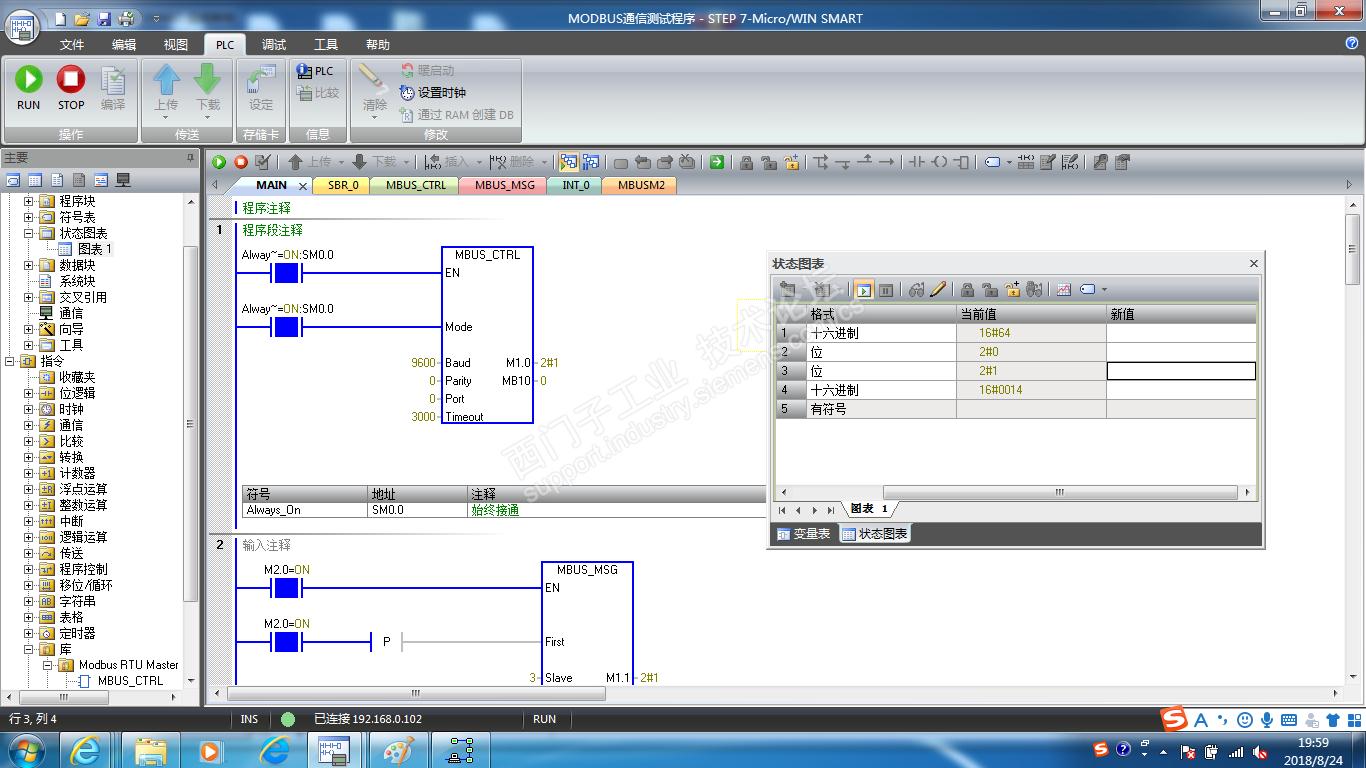Open the 删除 (Delete) dropdown arrow
Image resolution: width=1366 pixels, height=768 pixels.
(x=545, y=162)
